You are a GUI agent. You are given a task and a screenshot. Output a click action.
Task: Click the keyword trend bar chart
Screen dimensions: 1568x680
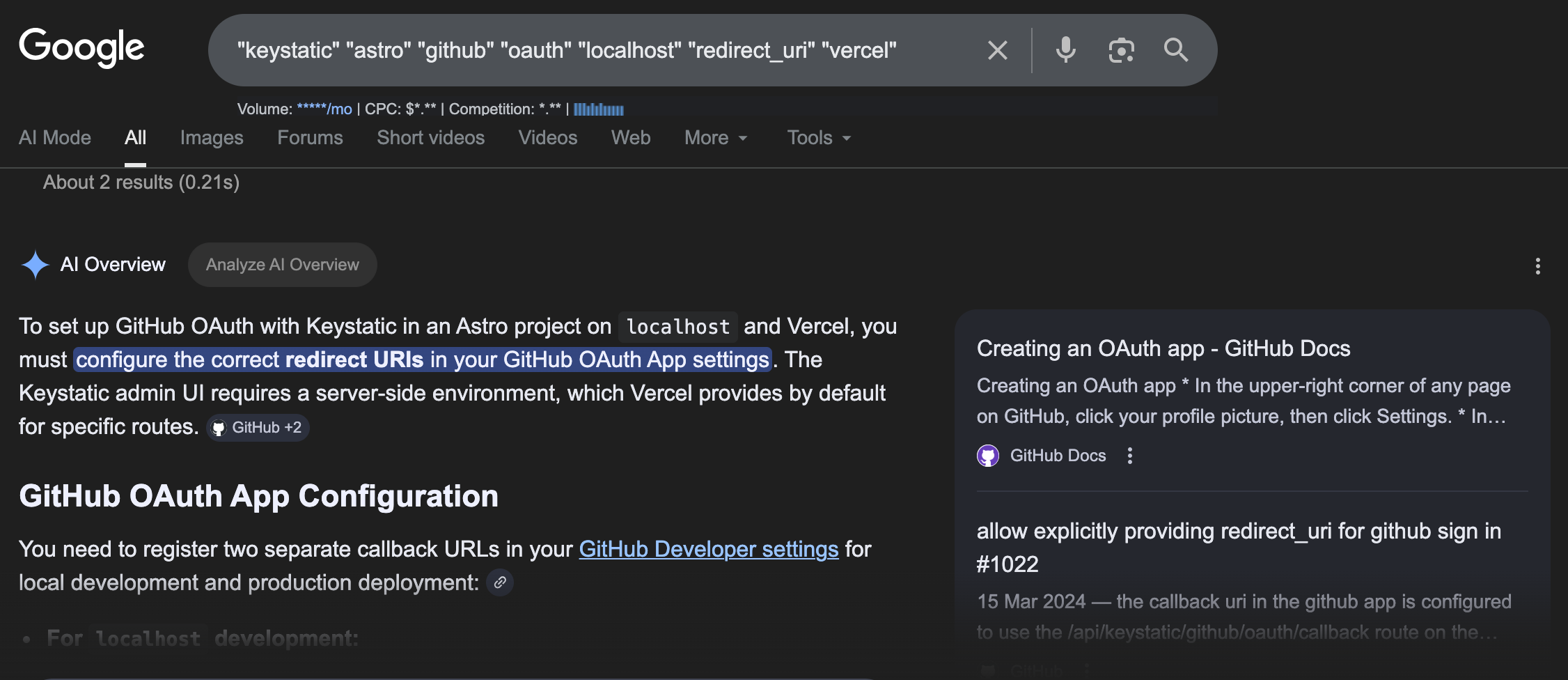click(x=599, y=109)
